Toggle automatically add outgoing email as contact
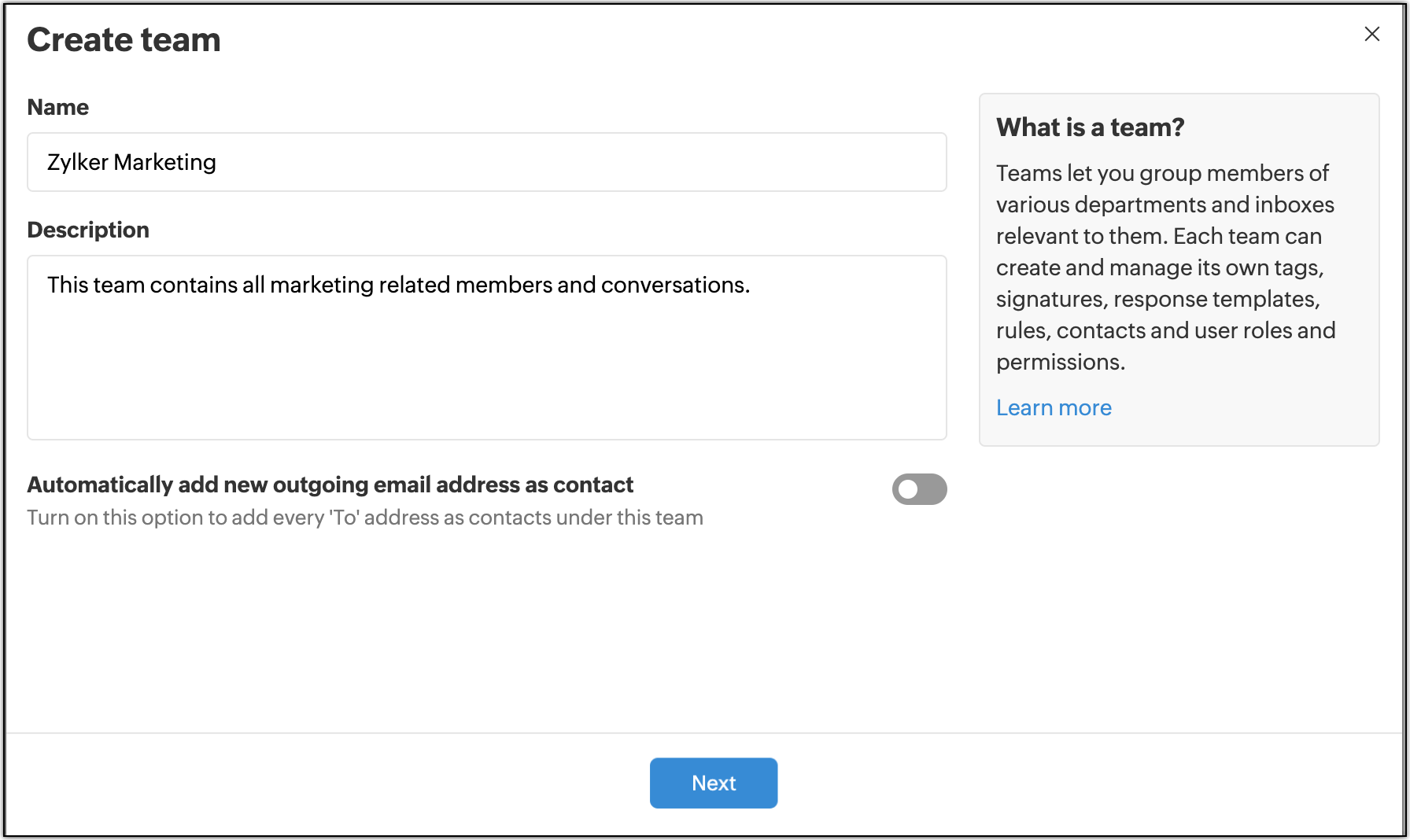The height and width of the screenshot is (840, 1410). coord(919,489)
